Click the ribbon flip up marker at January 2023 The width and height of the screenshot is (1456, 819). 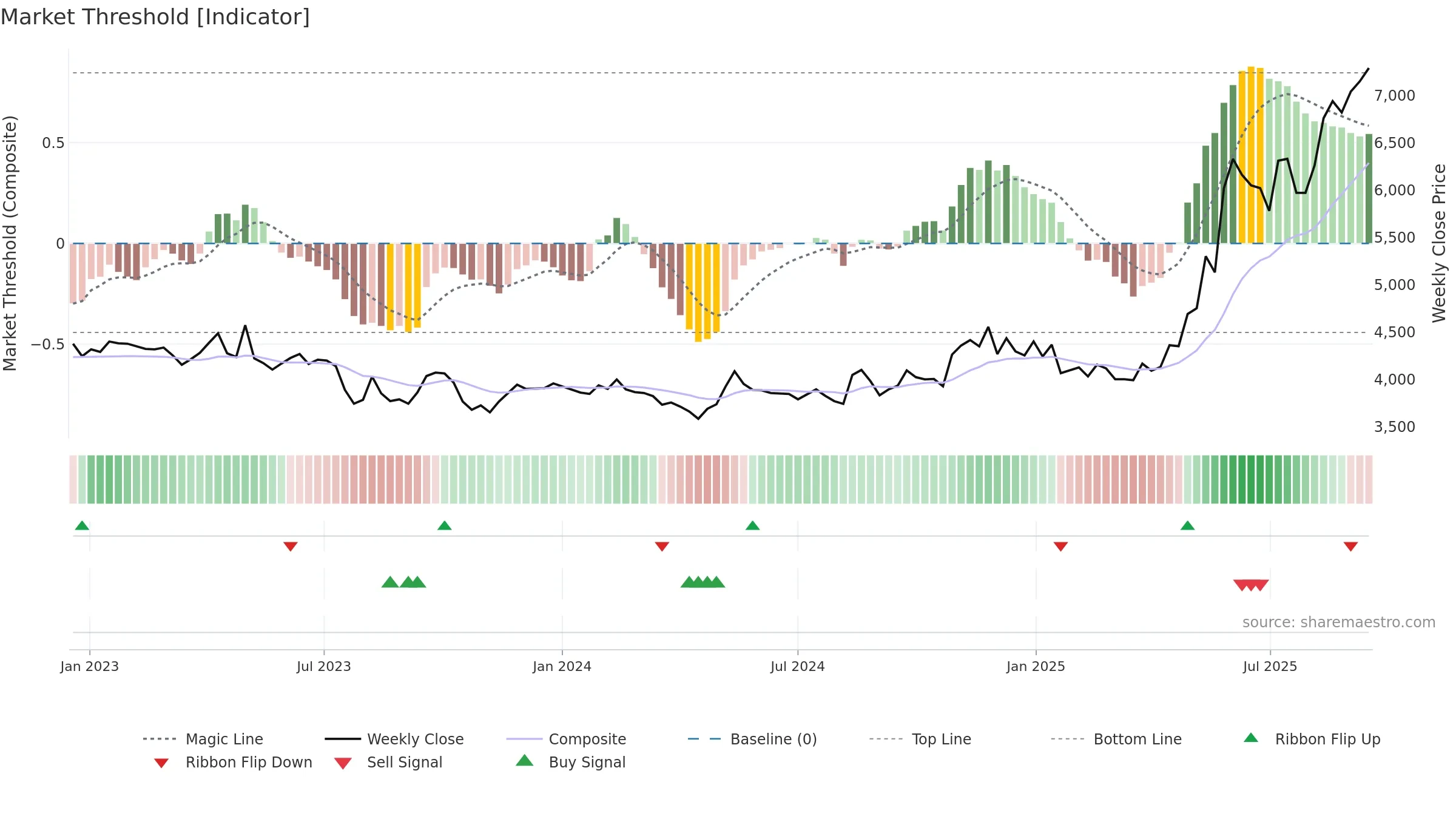pyautogui.click(x=82, y=525)
